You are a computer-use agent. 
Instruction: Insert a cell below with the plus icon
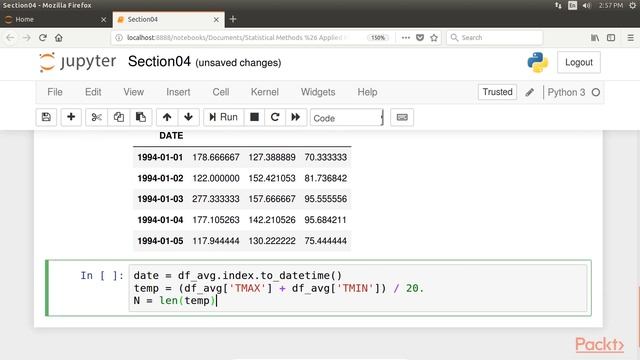71,117
